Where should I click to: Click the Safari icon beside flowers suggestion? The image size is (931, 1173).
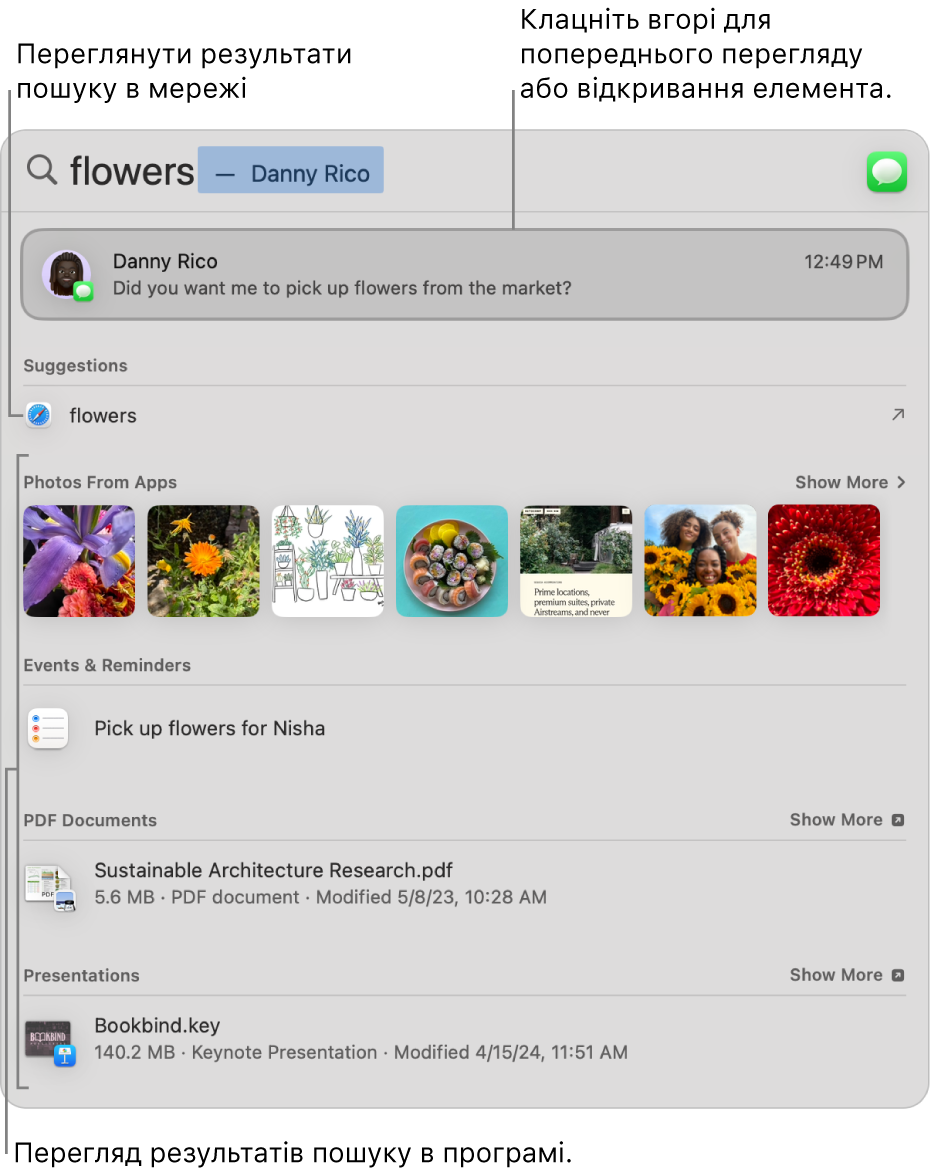(x=39, y=414)
